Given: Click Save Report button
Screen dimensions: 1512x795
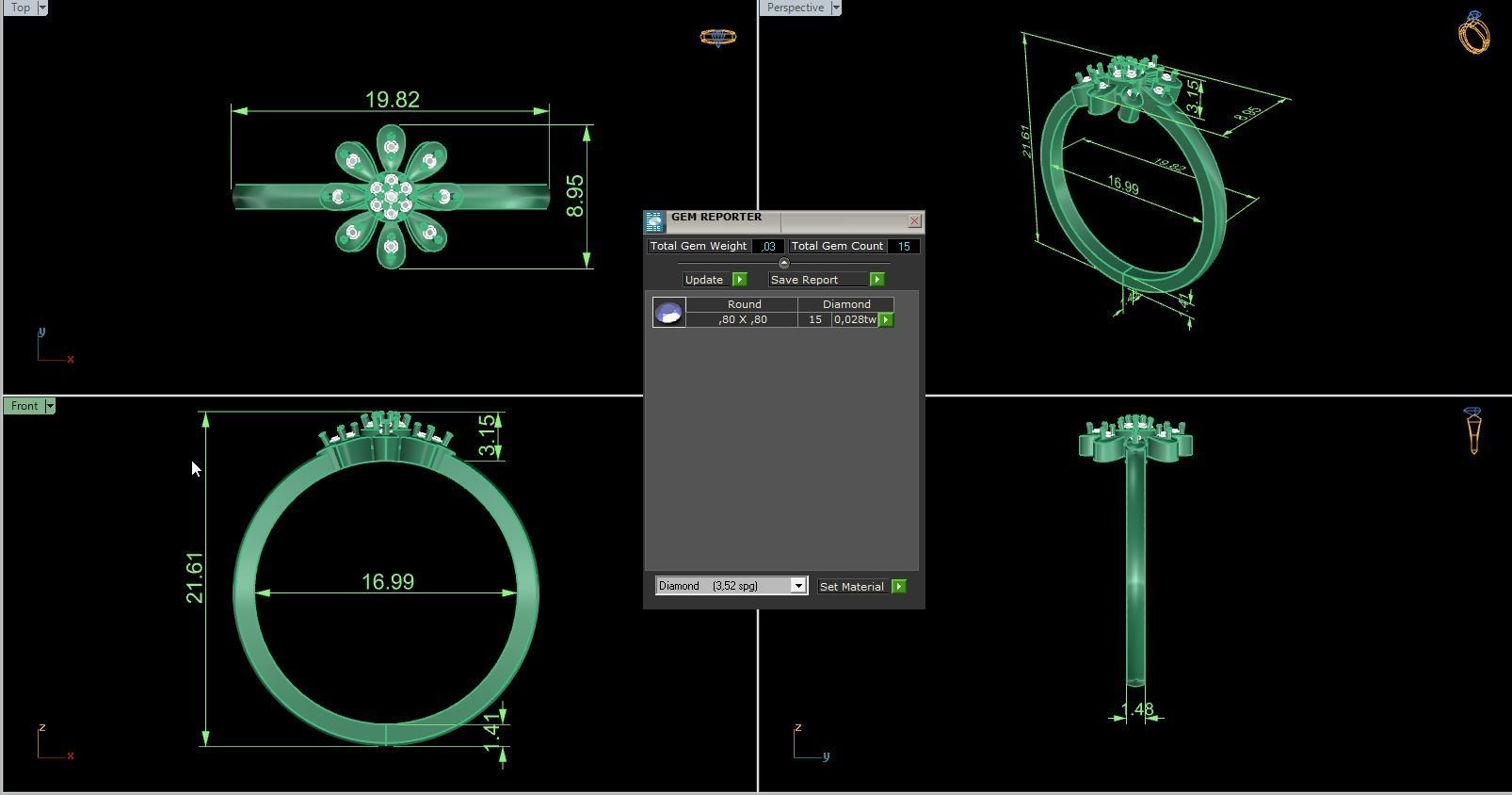Looking at the screenshot, I should pyautogui.click(x=818, y=280).
